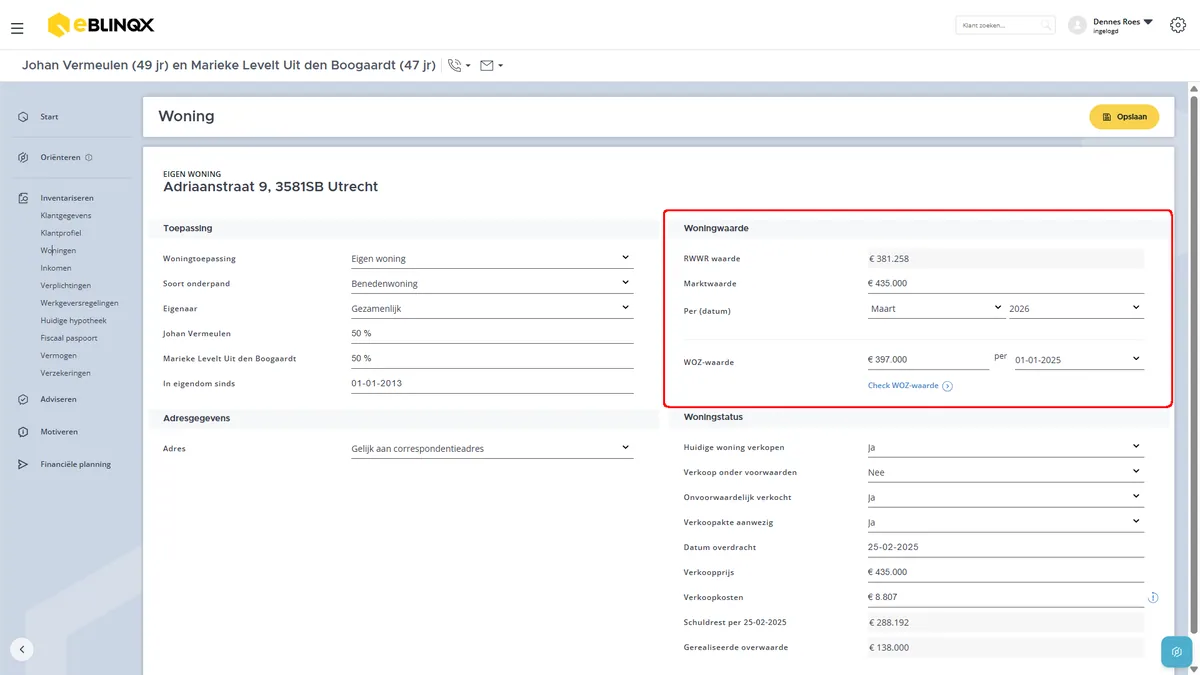Save with the Opslaan button
This screenshot has width=1200, height=675.
coord(1124,117)
